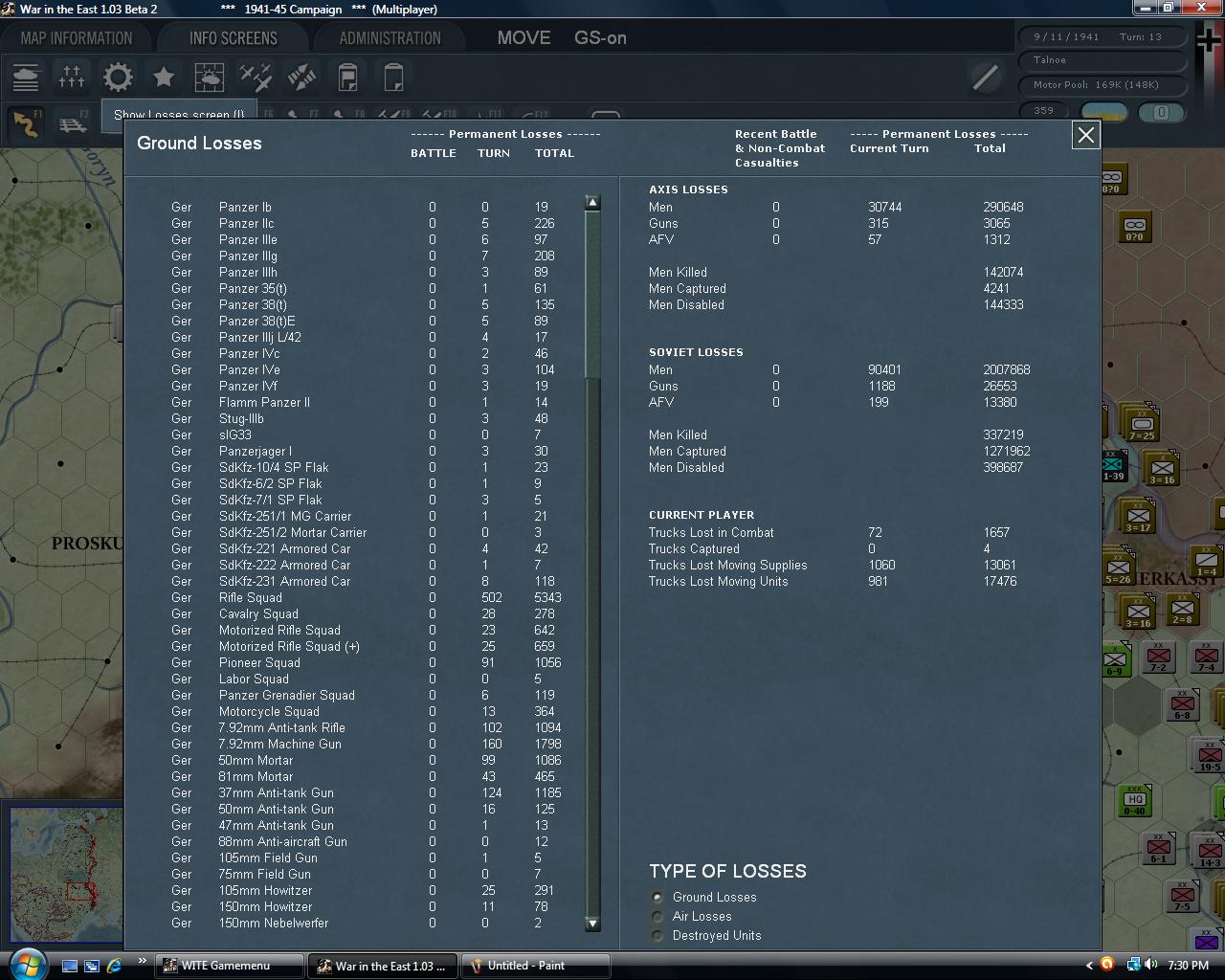Select the Air Losses radio button
Image resolution: width=1225 pixels, height=980 pixels.
[657, 917]
